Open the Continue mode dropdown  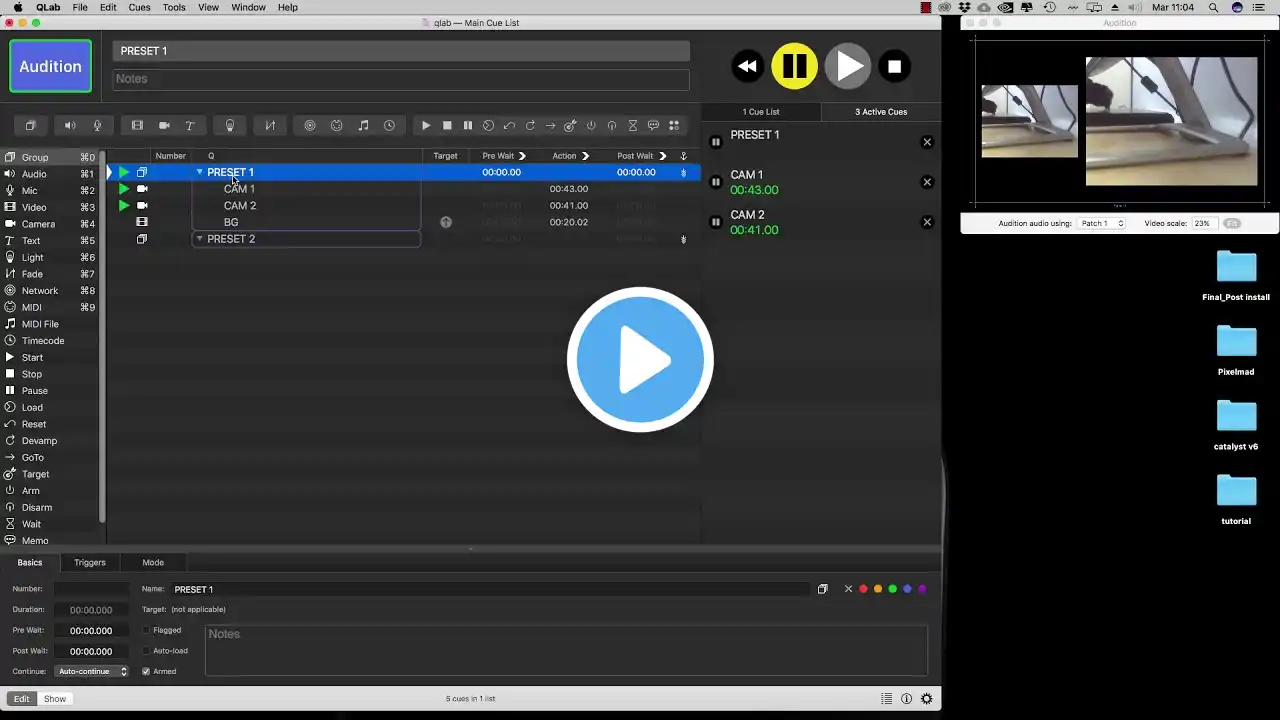pos(93,671)
